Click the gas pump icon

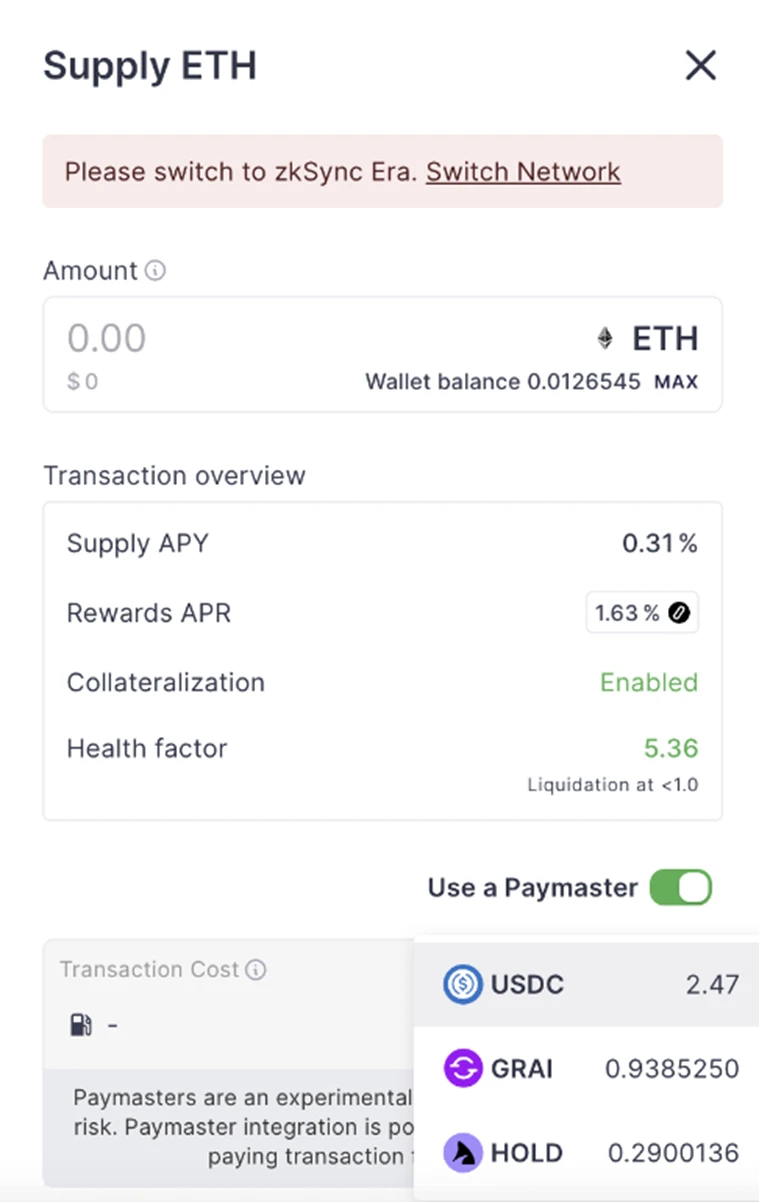pos(80,1025)
